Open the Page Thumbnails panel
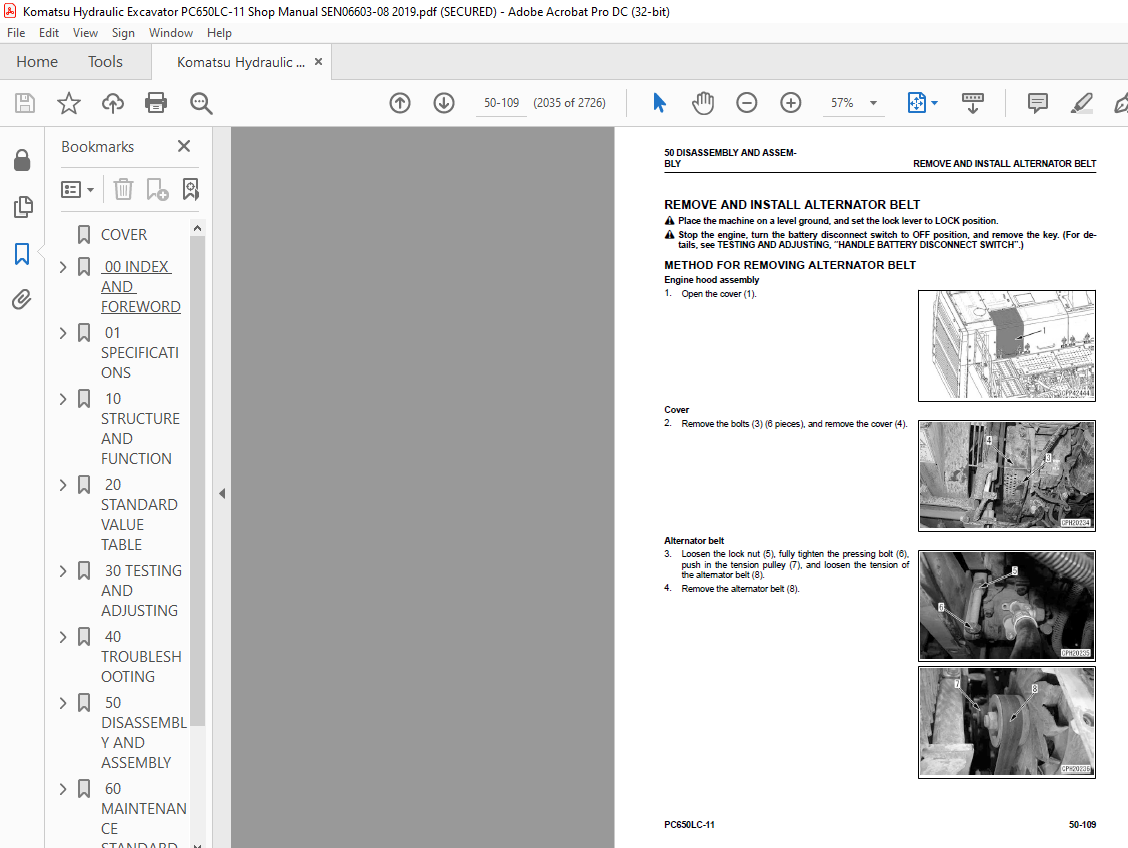Viewport: 1128px width, 848px height. (22, 206)
